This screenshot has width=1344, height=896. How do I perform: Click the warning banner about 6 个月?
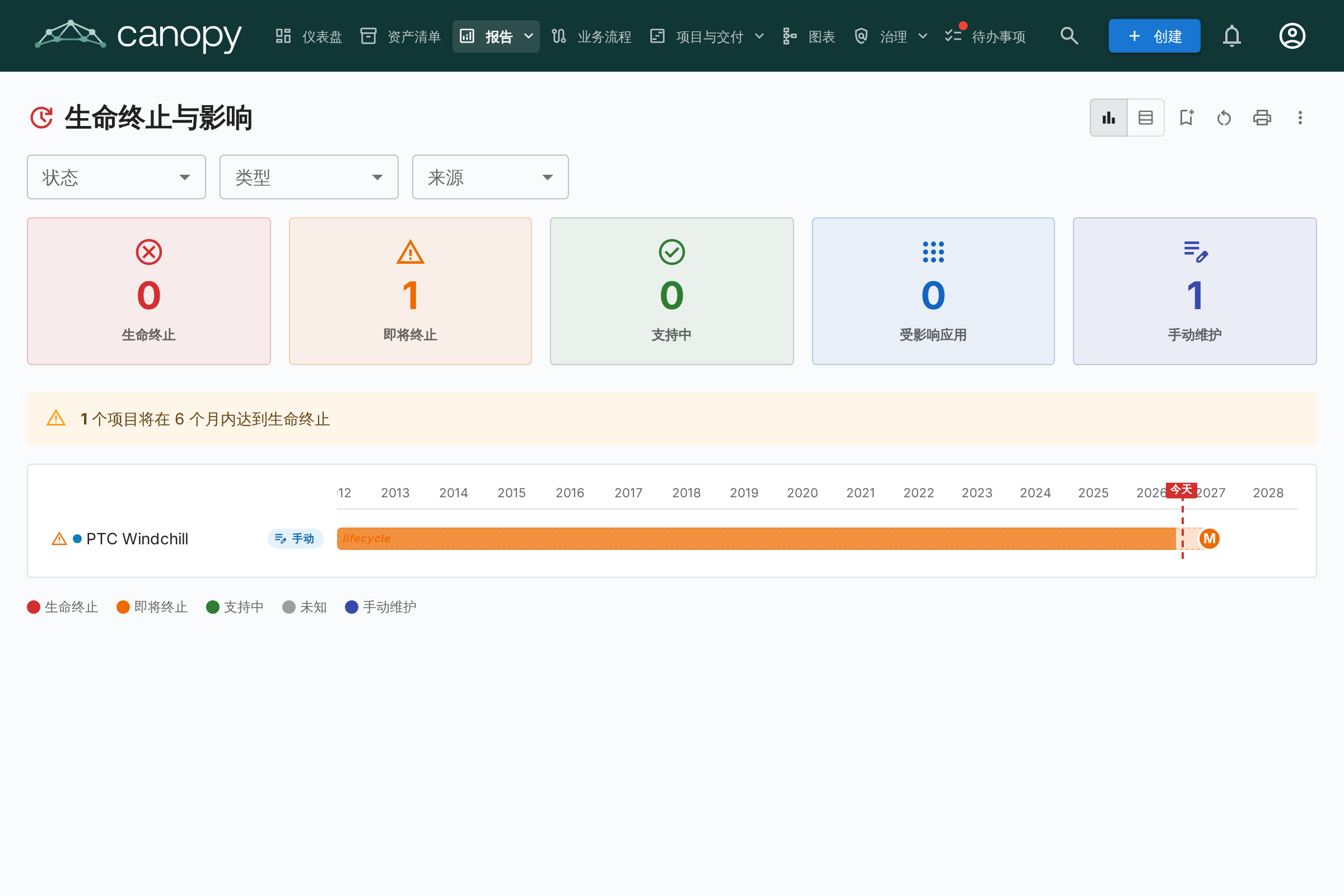pyautogui.click(x=672, y=419)
